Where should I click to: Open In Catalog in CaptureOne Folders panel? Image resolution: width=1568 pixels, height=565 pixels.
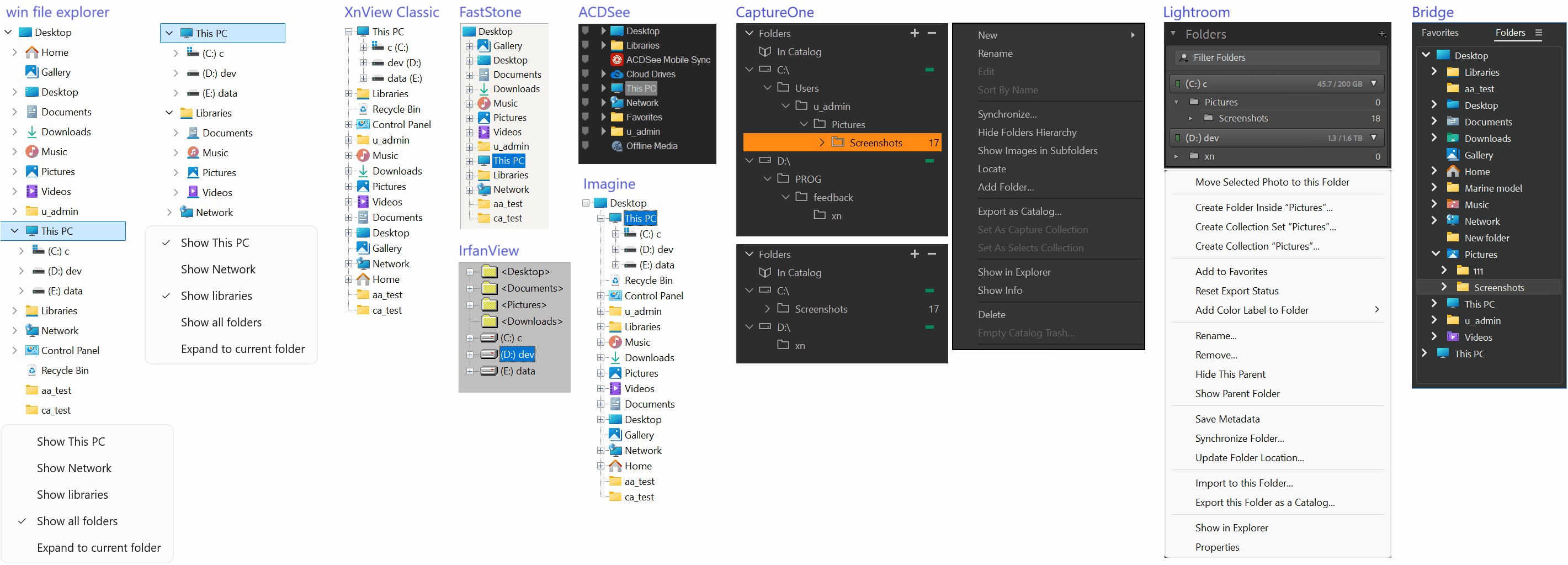pos(799,52)
